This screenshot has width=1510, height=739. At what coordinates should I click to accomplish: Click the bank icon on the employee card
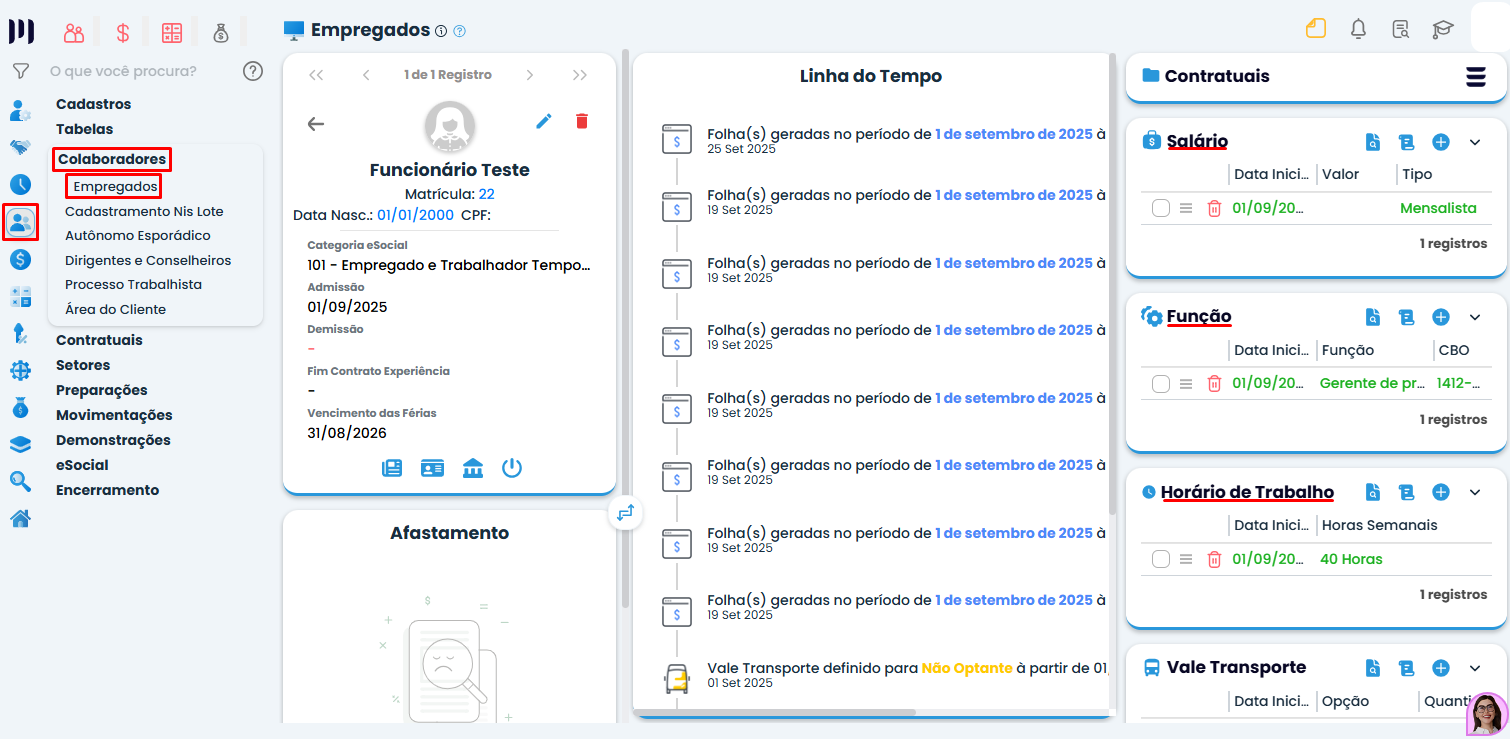click(472, 467)
